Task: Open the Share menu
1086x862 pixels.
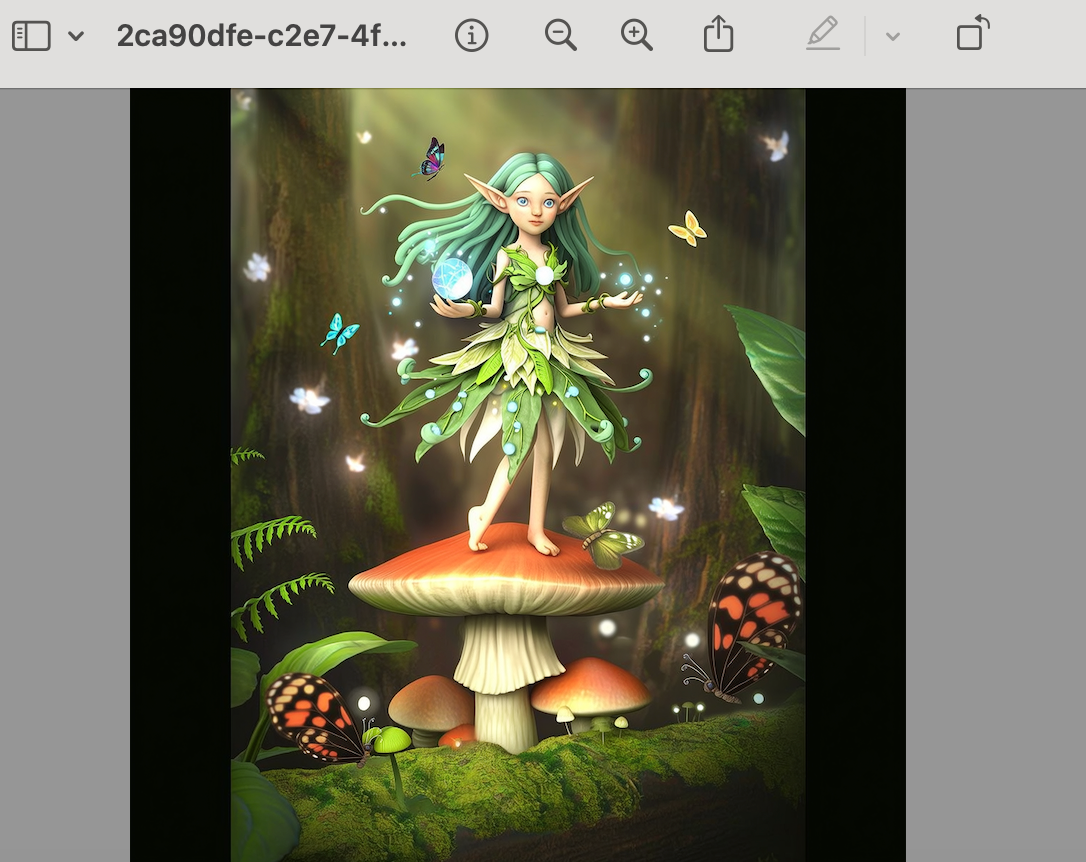Action: tap(718, 34)
